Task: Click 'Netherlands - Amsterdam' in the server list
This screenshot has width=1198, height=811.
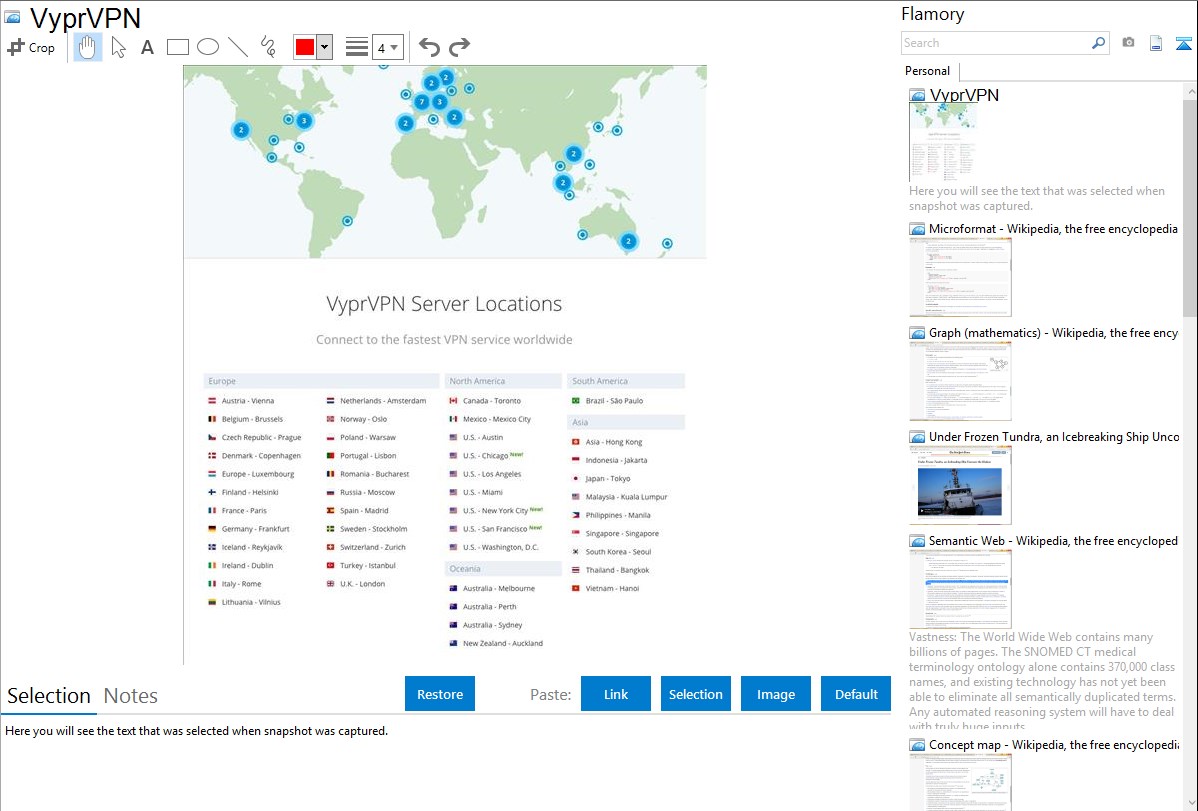Action: pos(383,401)
